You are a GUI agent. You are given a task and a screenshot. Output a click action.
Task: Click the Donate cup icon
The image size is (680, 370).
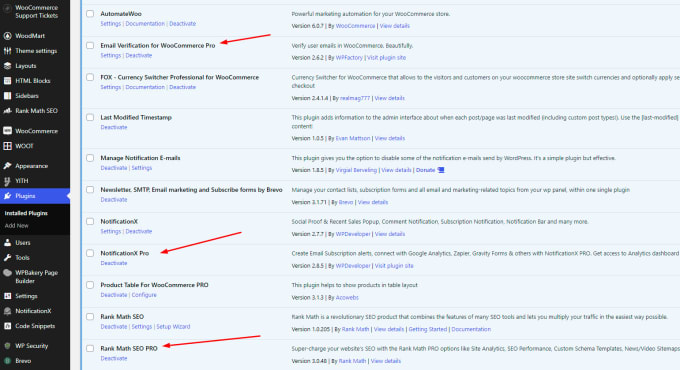[x=441, y=170]
